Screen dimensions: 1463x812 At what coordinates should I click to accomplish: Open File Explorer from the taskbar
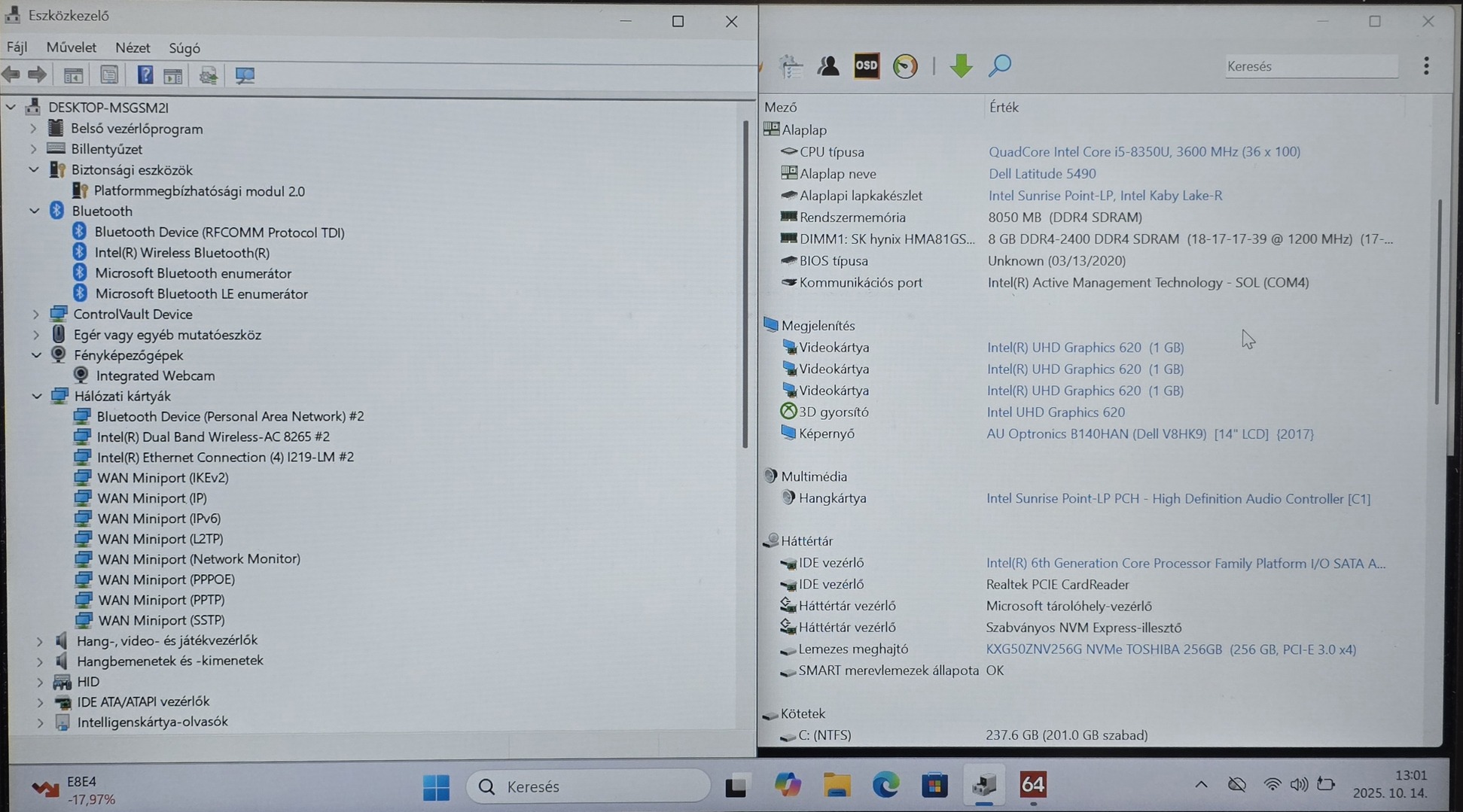click(837, 786)
